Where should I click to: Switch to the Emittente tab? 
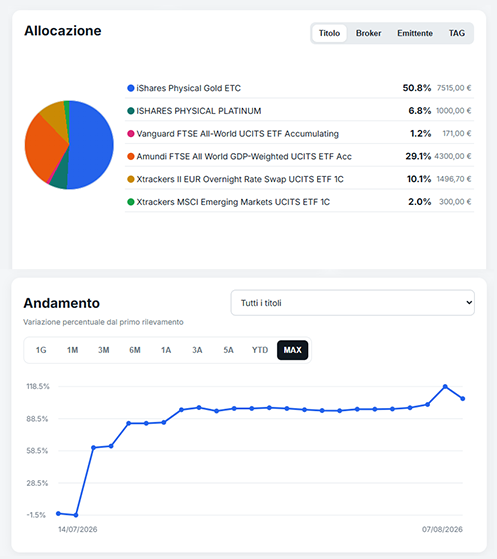415,33
